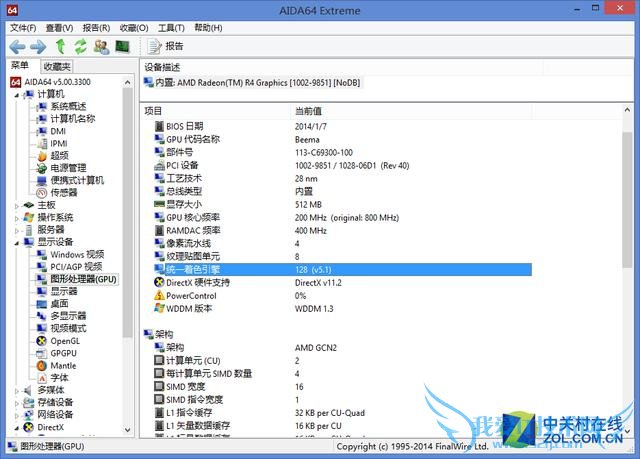Select the IPMI tree item
This screenshot has height=459, width=640.
point(59,144)
